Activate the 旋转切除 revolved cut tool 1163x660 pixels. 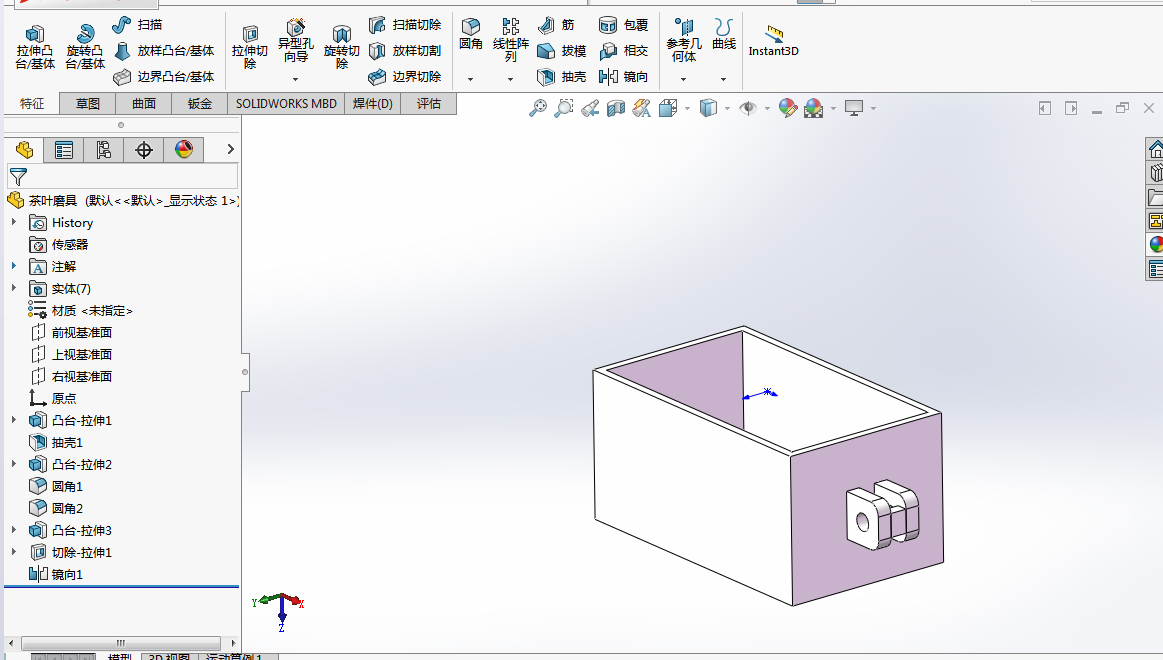click(x=341, y=47)
